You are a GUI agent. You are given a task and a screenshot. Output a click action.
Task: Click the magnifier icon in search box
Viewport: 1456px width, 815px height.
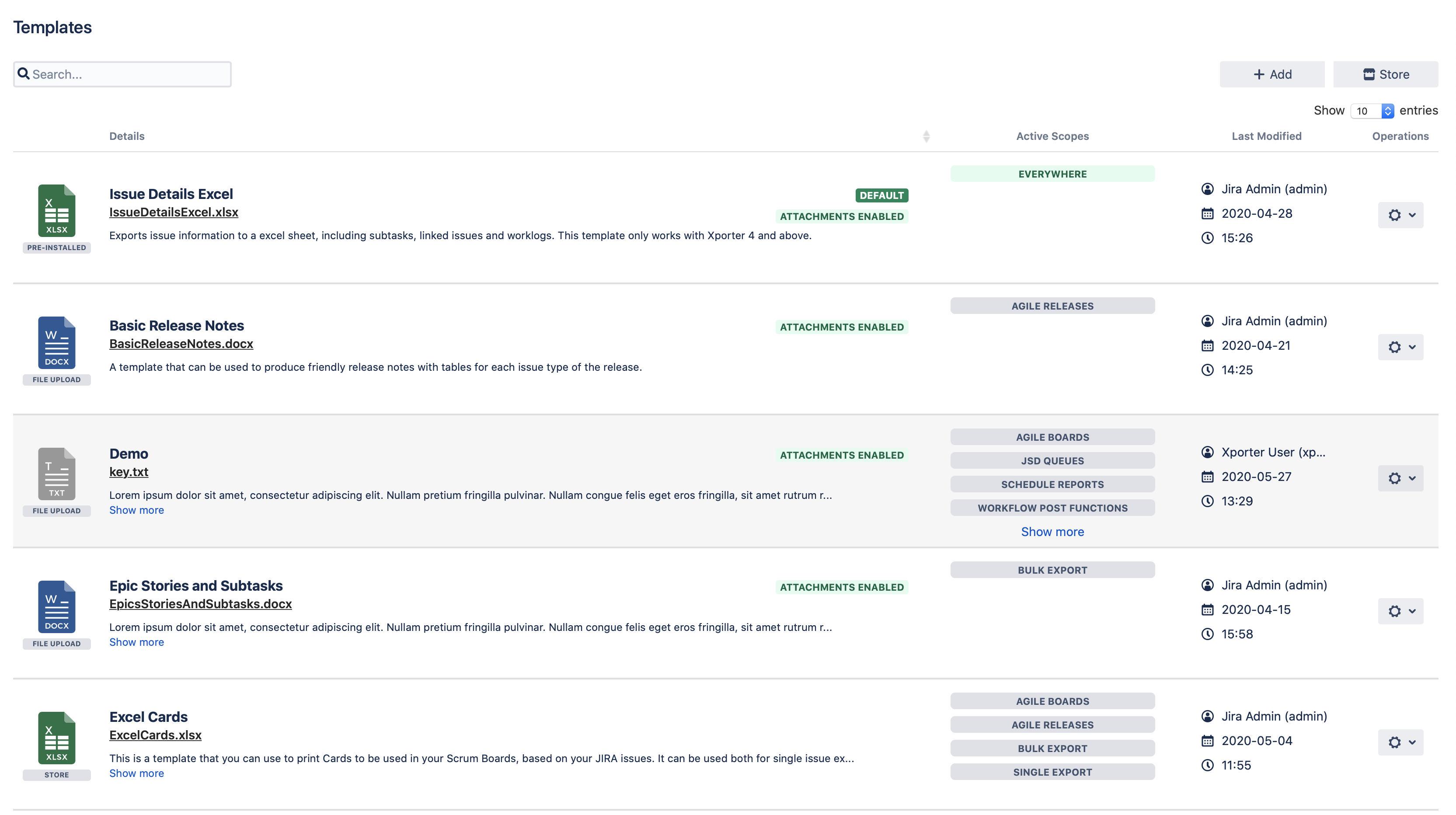tap(24, 74)
